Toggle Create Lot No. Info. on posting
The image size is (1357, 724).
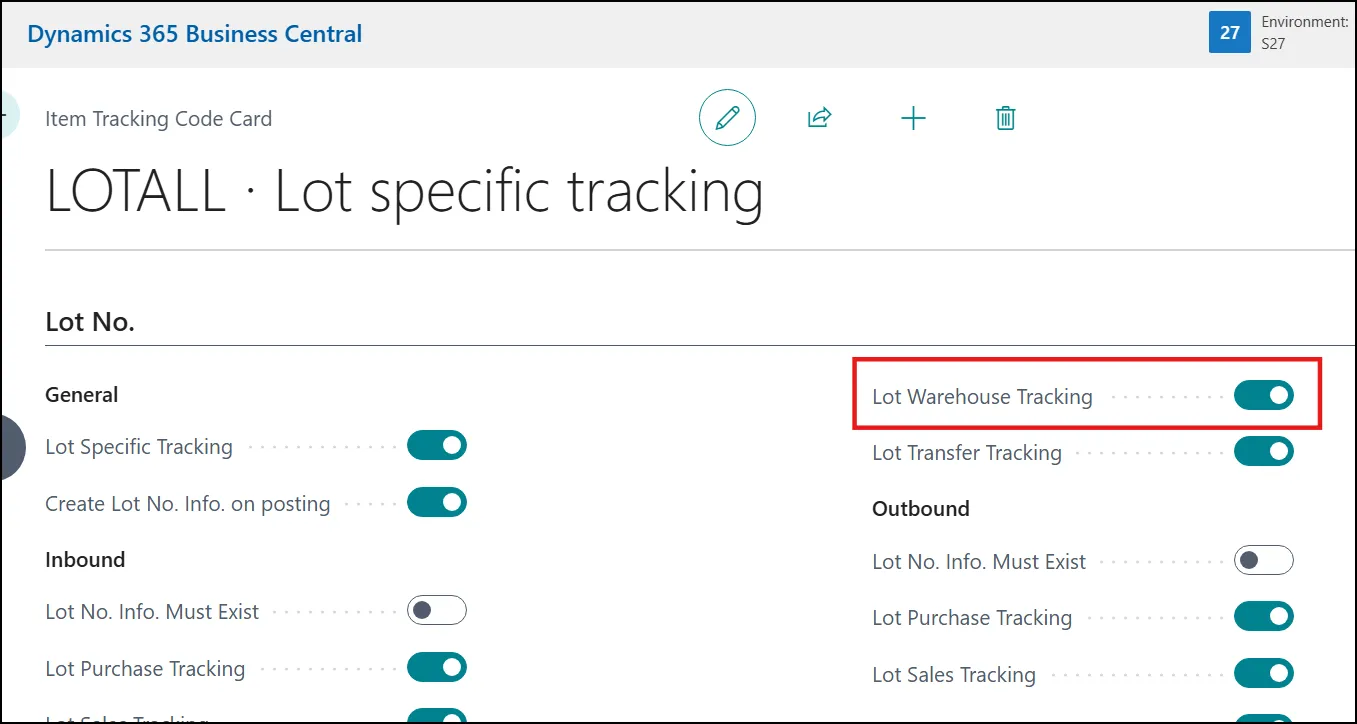437,502
